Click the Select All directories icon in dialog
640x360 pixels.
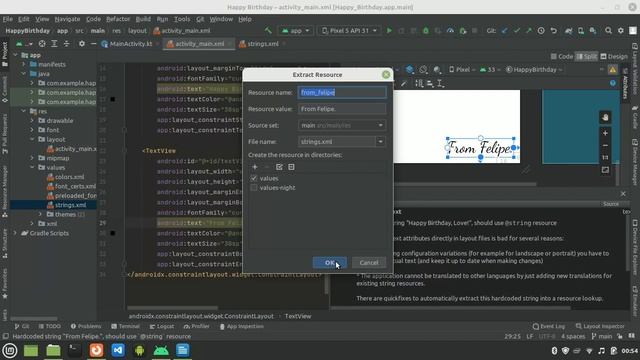coord(279,167)
